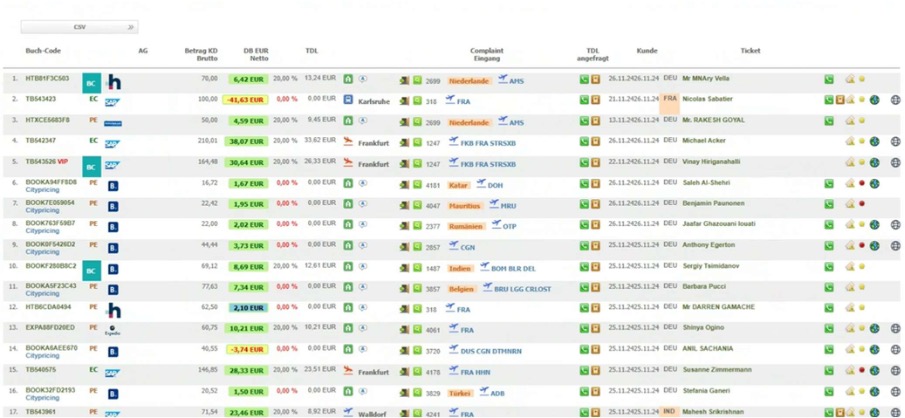
Task: Click the hotel icon in the HTB81F3C503 row
Action: coord(348,79)
